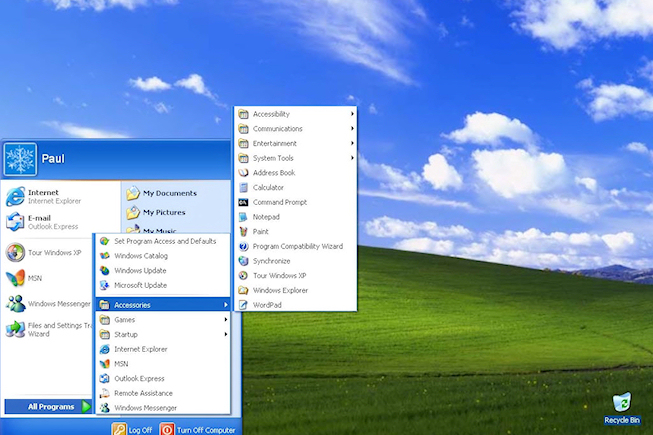The width and height of the screenshot is (653, 435).
Task: Click the Startup folder icon
Action: (105, 334)
